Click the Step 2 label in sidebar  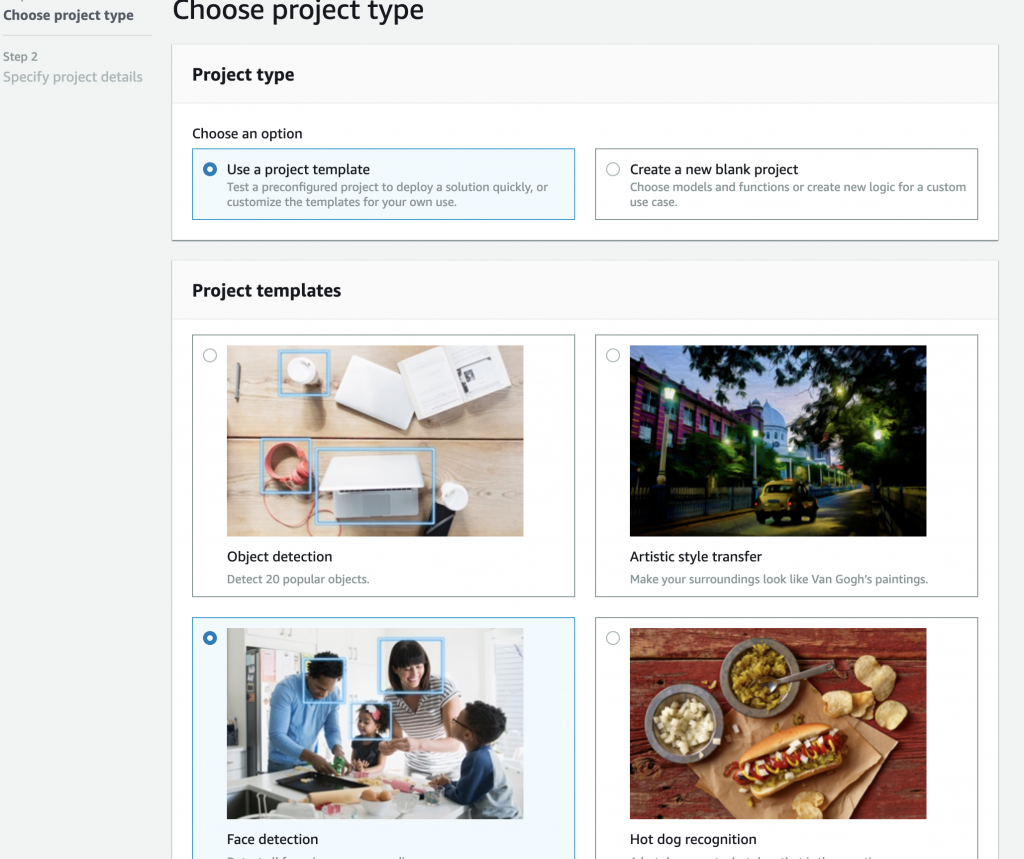[20, 57]
